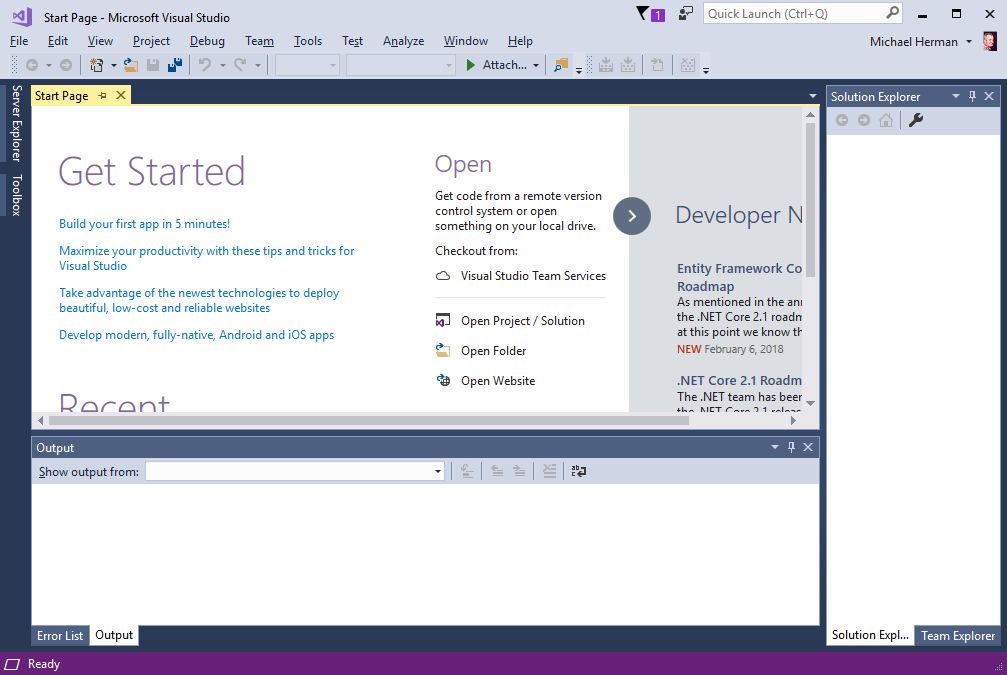Open the Analyze menu

403,41
